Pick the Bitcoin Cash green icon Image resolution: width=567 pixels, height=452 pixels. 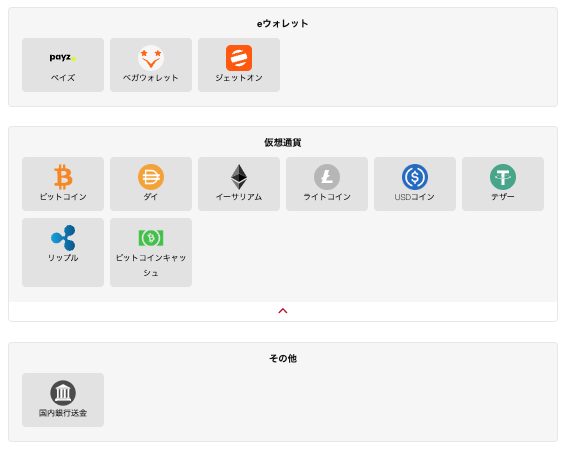(151, 238)
